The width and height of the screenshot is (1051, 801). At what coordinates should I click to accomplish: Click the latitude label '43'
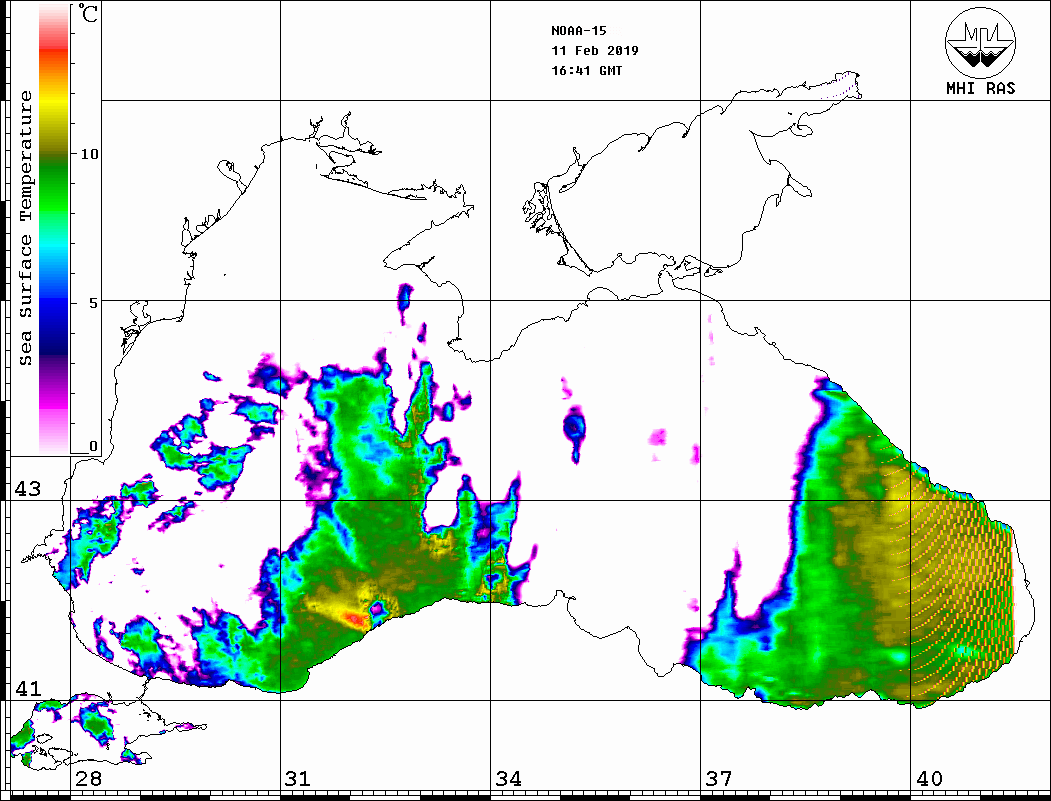coord(28,489)
